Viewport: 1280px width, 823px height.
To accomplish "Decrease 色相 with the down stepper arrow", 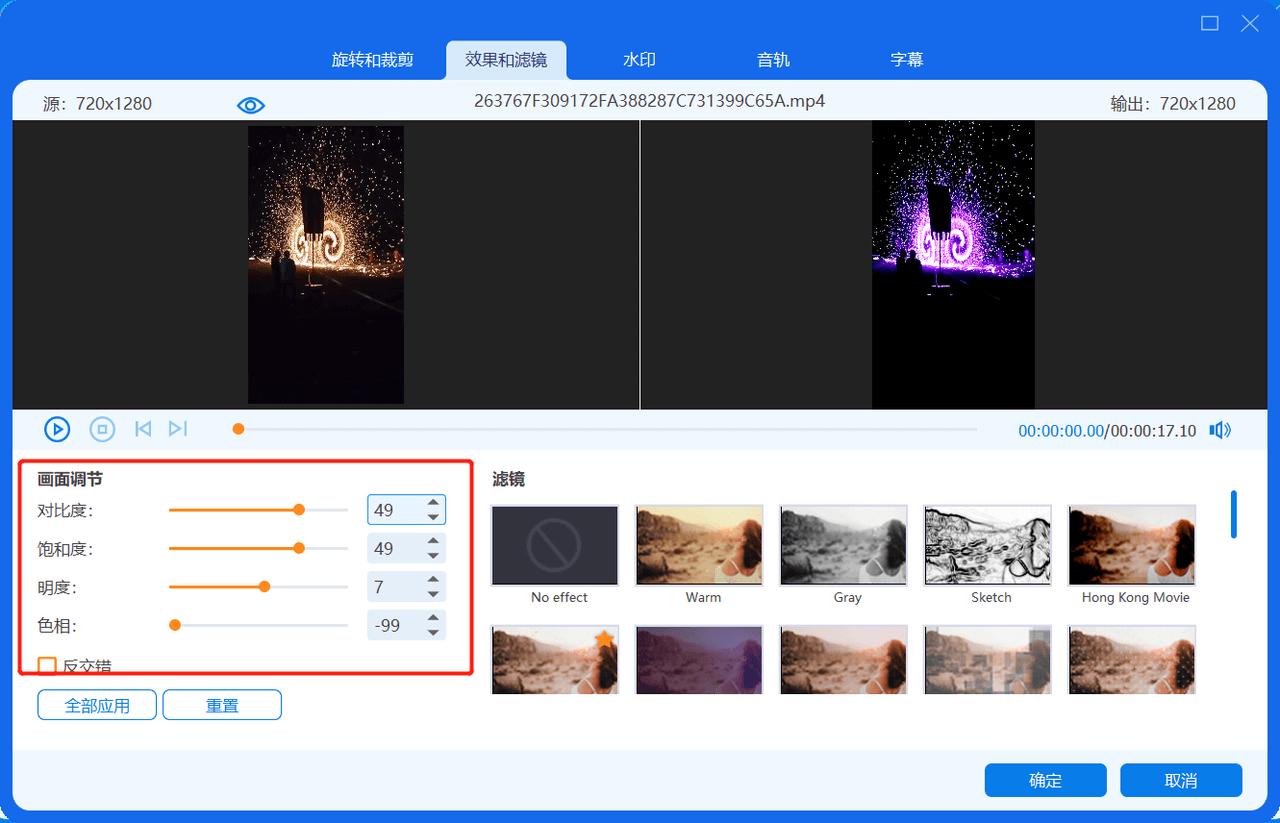I will pos(432,631).
